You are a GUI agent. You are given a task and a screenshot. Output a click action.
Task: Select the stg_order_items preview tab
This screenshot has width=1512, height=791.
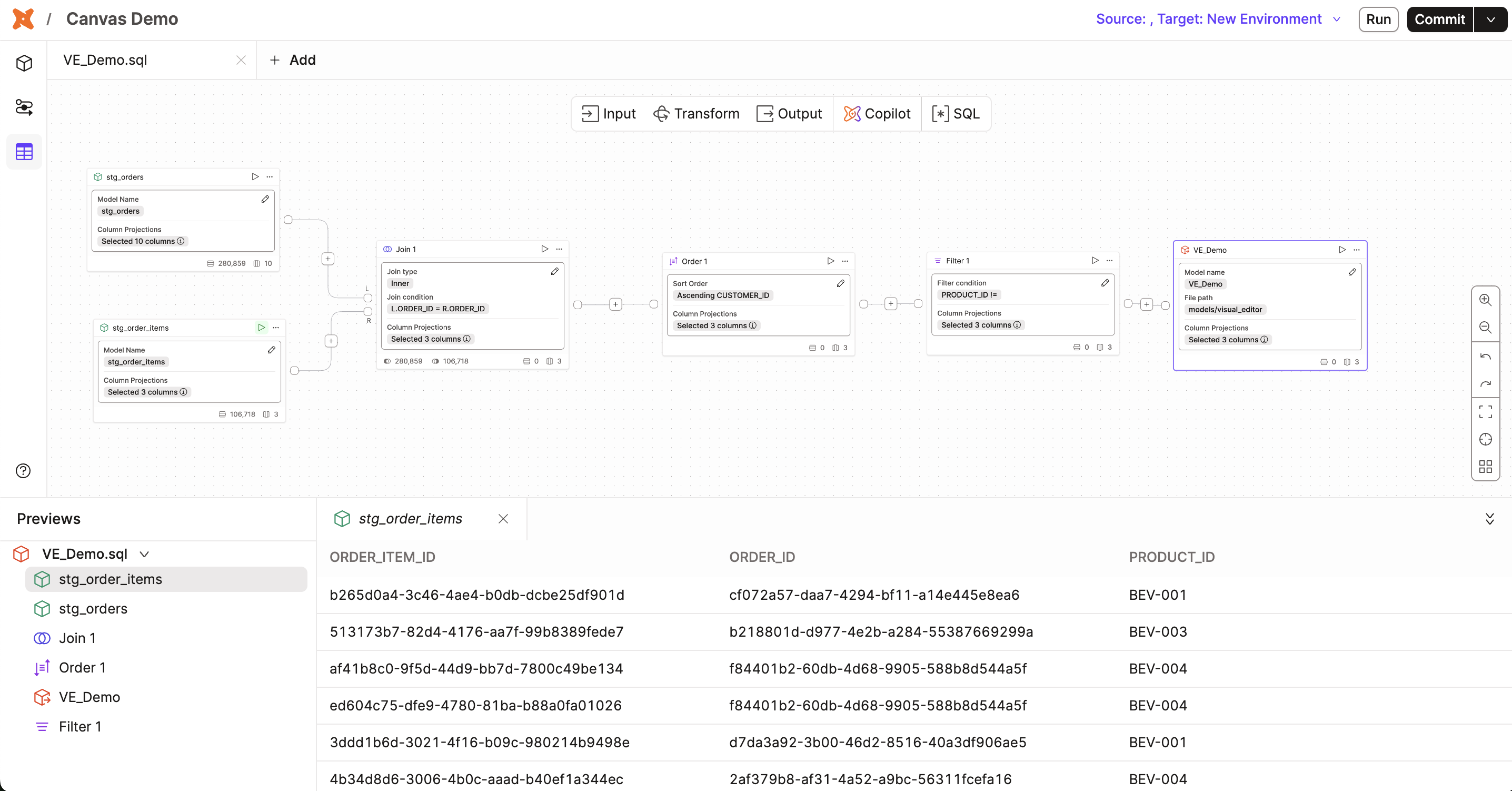tap(410, 519)
